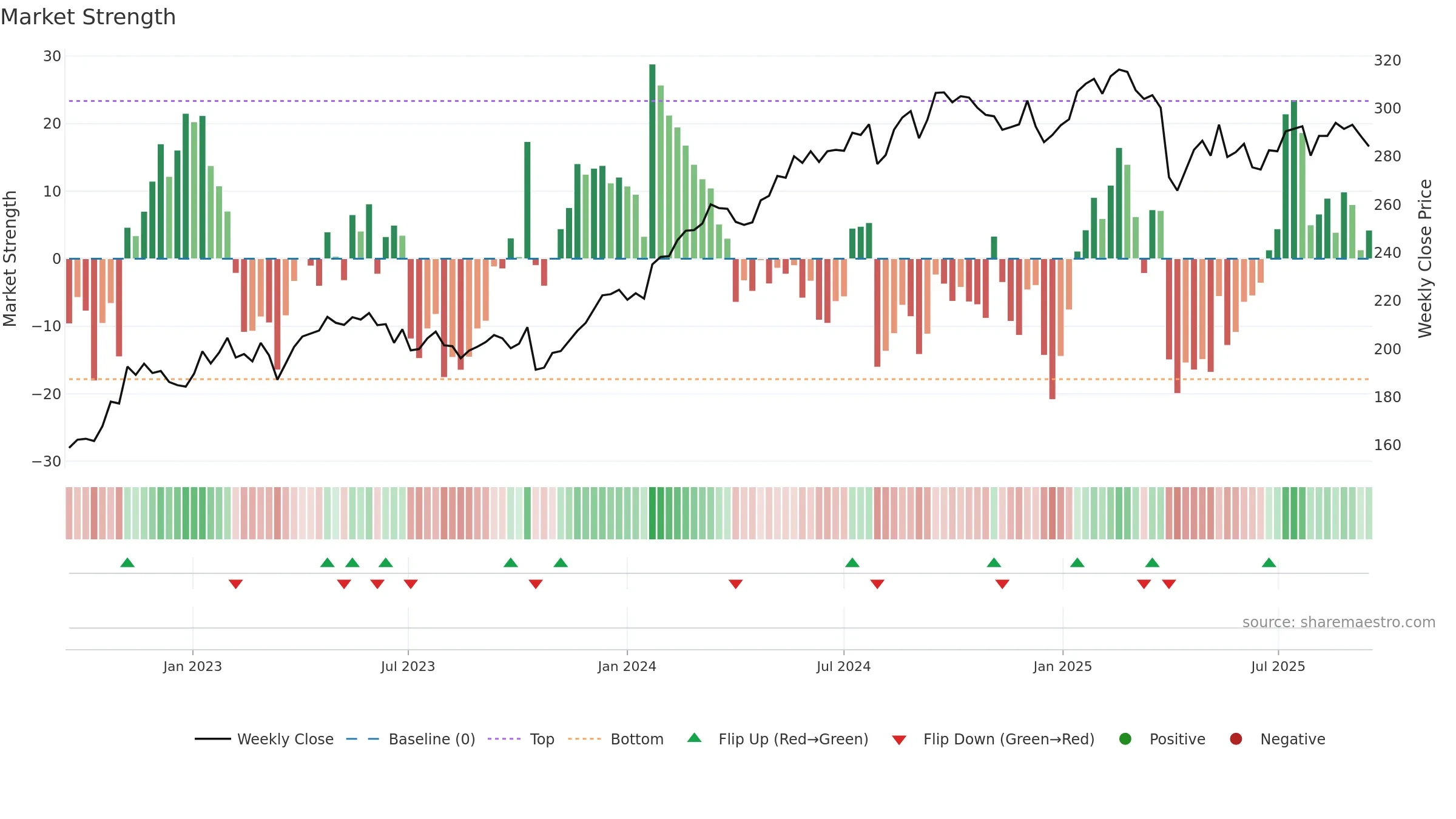
Task: Click the 30 market strength axis label
Action: click(x=52, y=56)
